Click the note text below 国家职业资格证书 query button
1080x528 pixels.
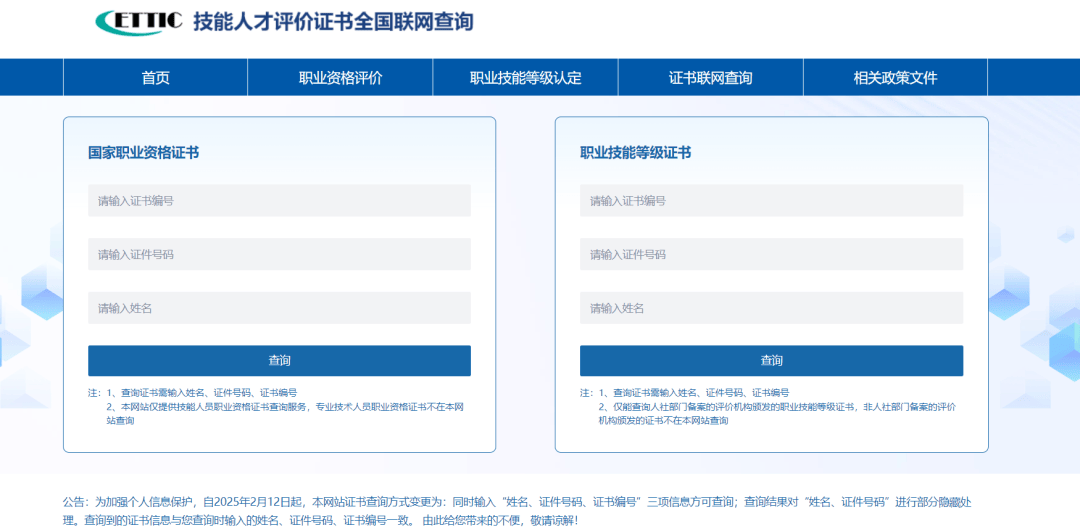pyautogui.click(x=279, y=407)
